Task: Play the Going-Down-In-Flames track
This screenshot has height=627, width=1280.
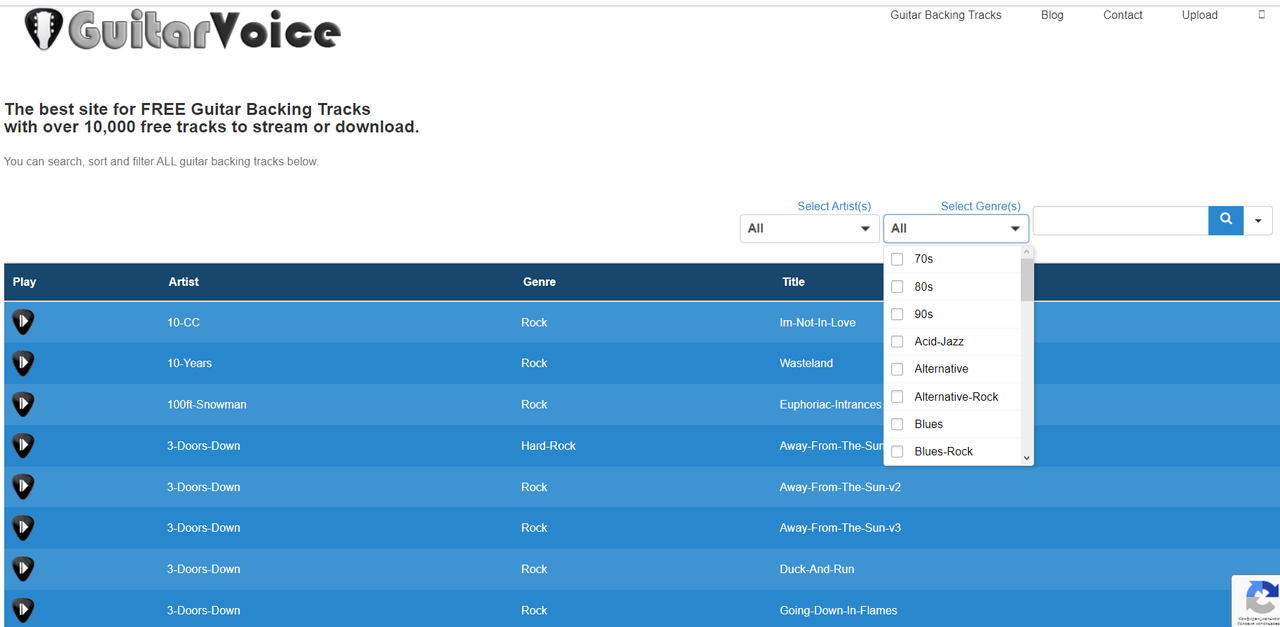Action: pos(23,610)
